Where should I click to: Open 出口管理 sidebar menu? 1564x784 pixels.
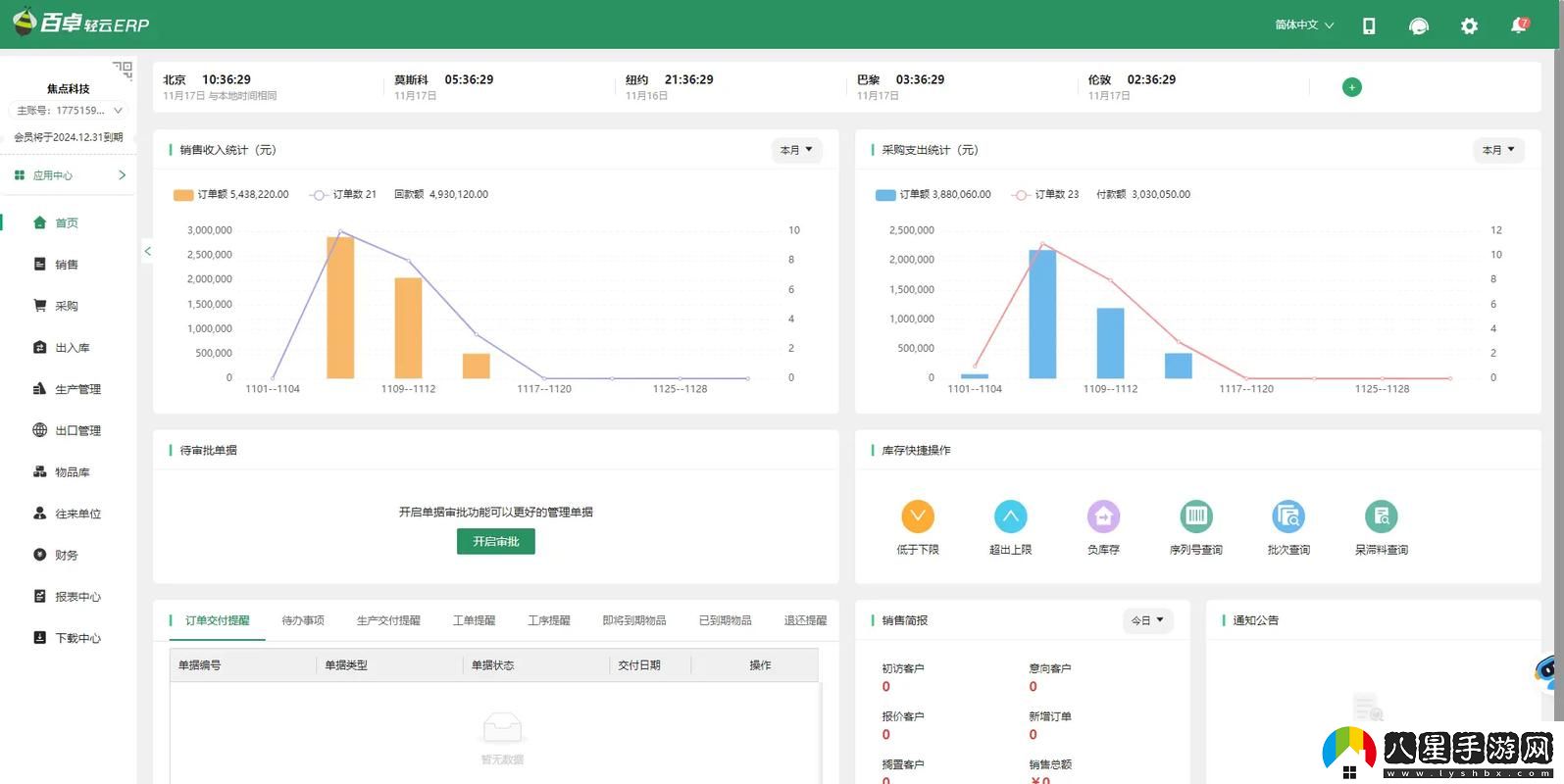point(68,430)
